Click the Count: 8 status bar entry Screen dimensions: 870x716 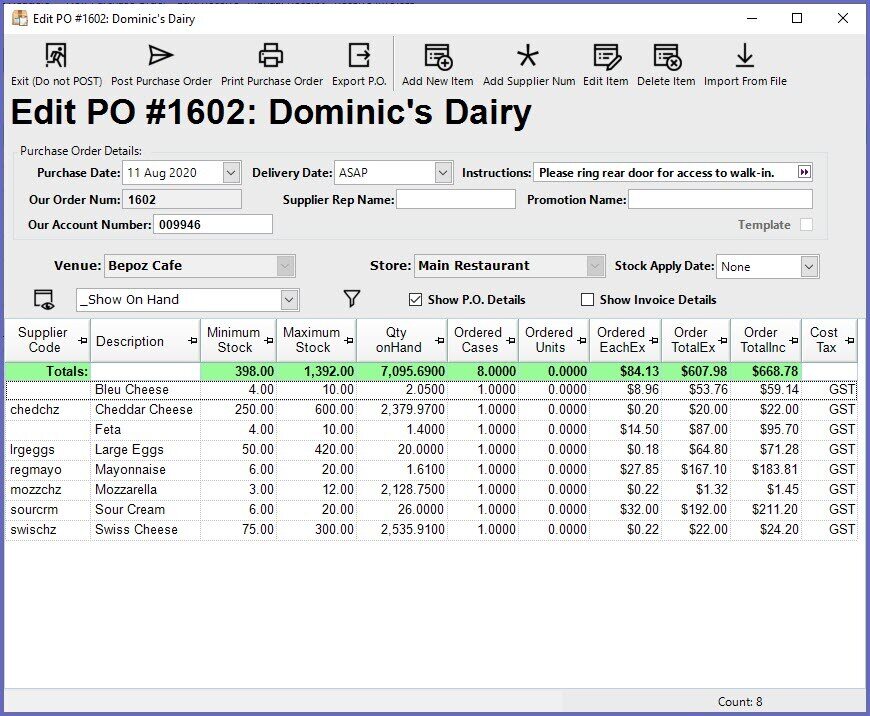[x=740, y=702]
